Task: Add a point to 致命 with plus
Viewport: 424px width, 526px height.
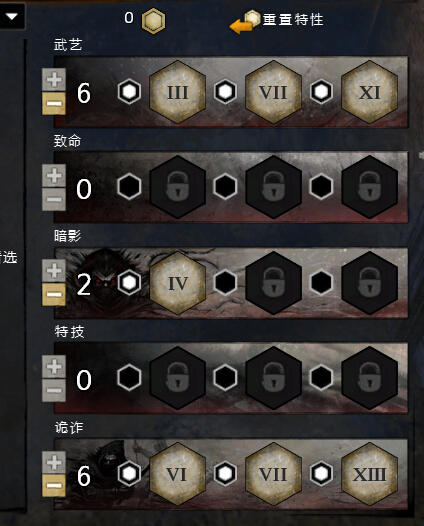Action: (54, 175)
